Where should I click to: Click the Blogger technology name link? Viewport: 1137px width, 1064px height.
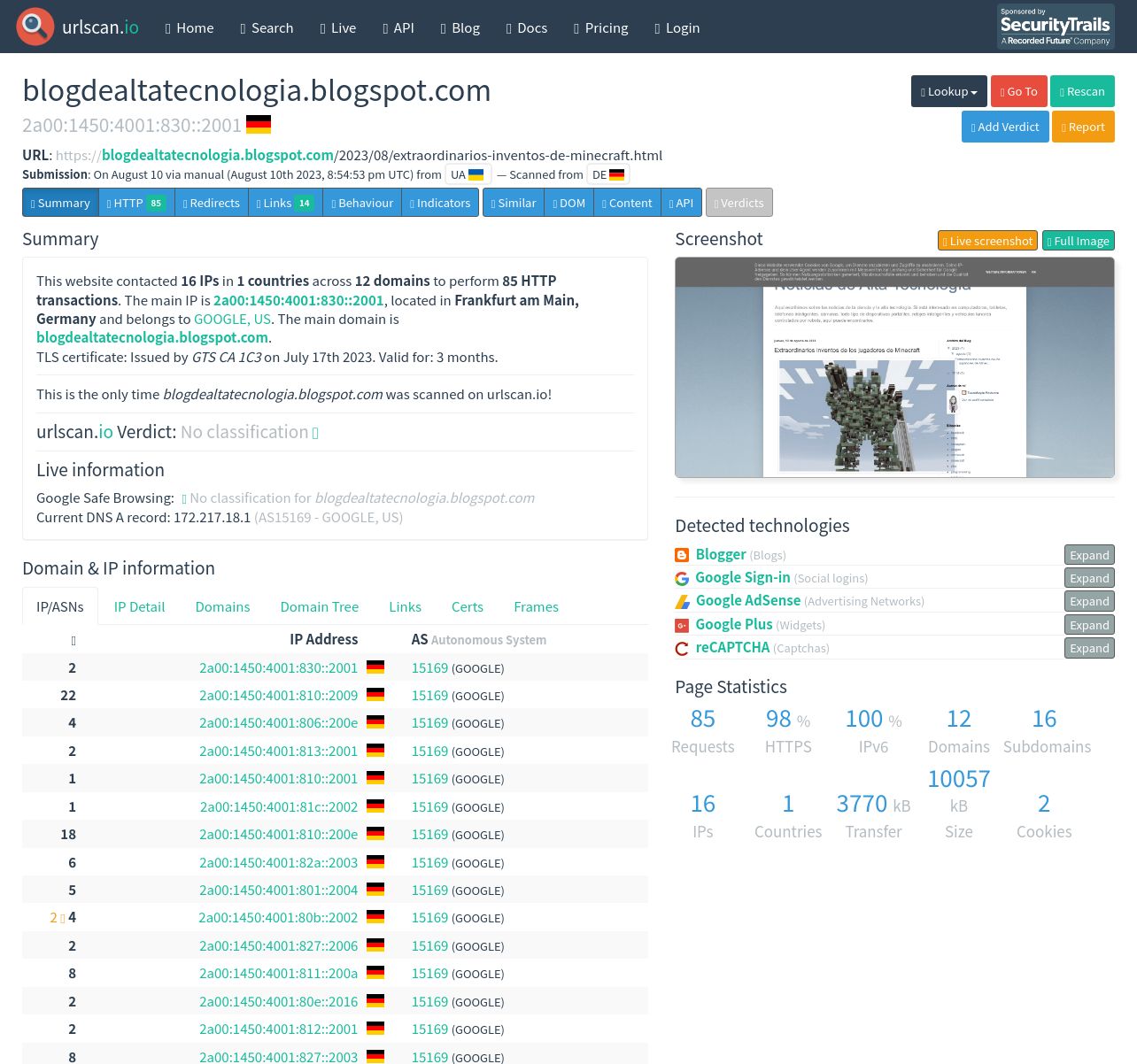tap(721, 554)
